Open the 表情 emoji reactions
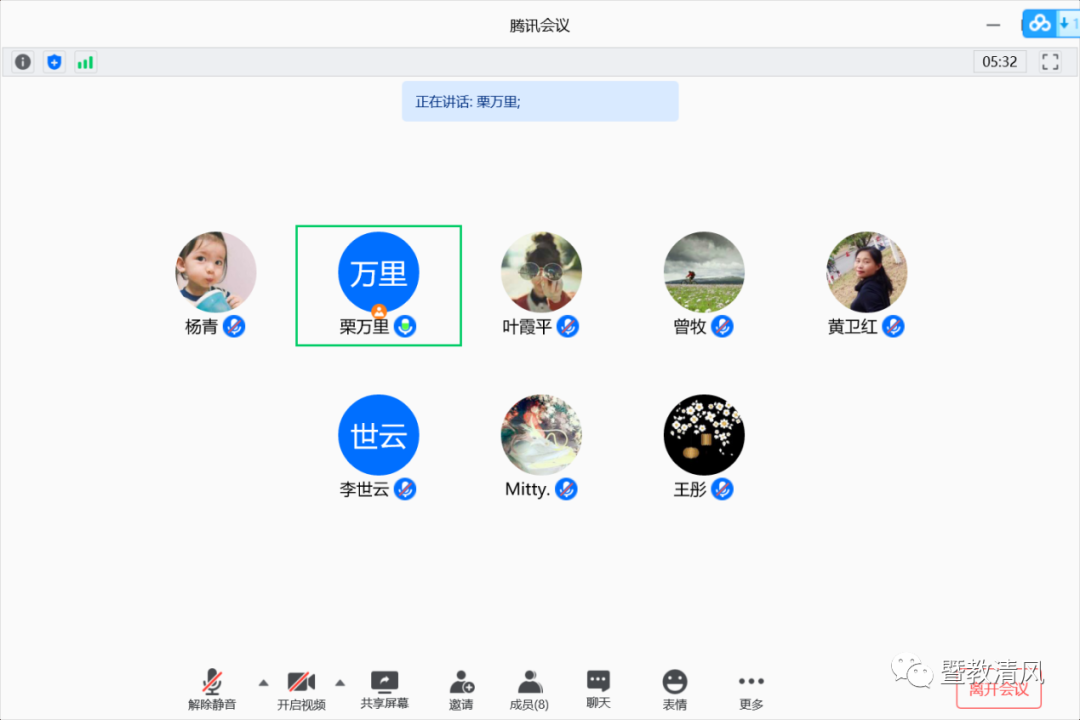Viewport: 1080px width, 720px height. 675,690
